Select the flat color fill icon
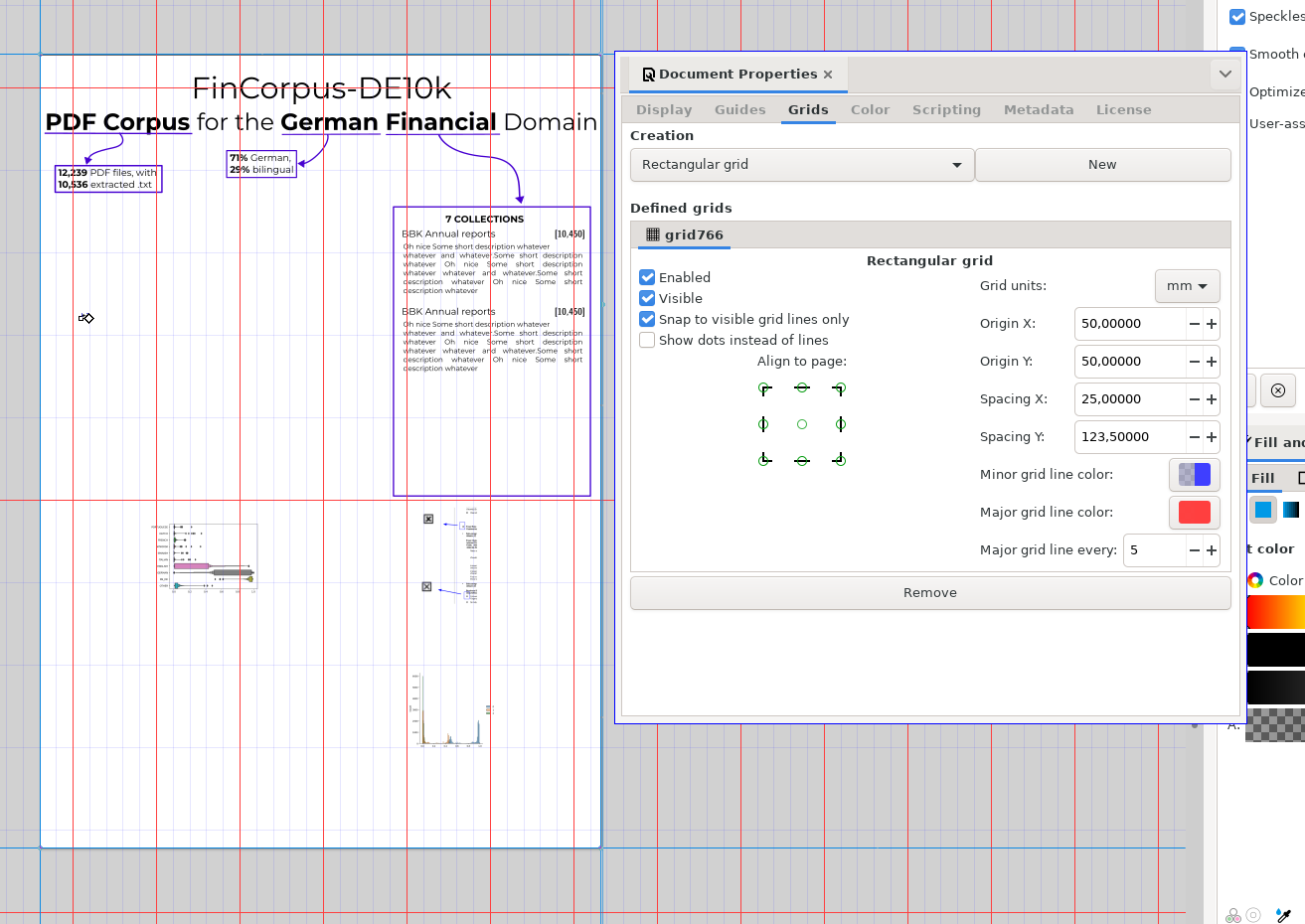Image resolution: width=1305 pixels, height=924 pixels. pos(1263,510)
